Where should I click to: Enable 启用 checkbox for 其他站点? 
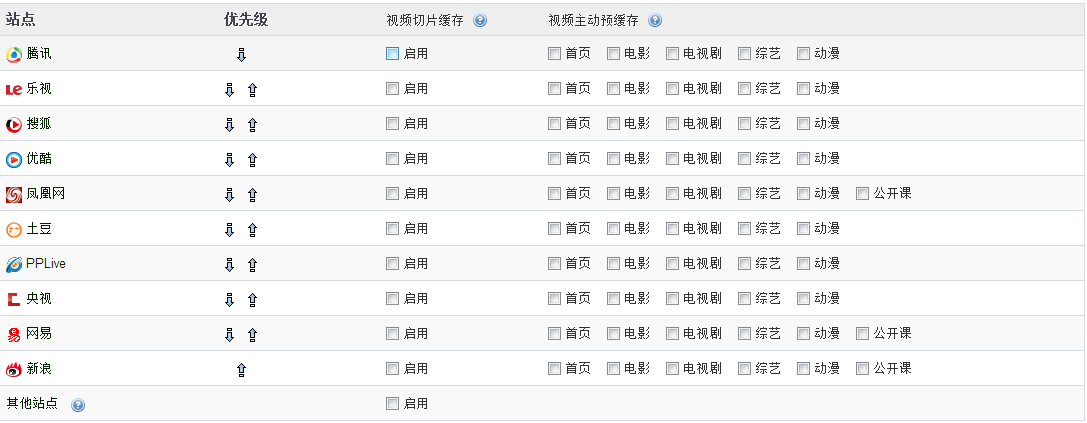(x=392, y=404)
